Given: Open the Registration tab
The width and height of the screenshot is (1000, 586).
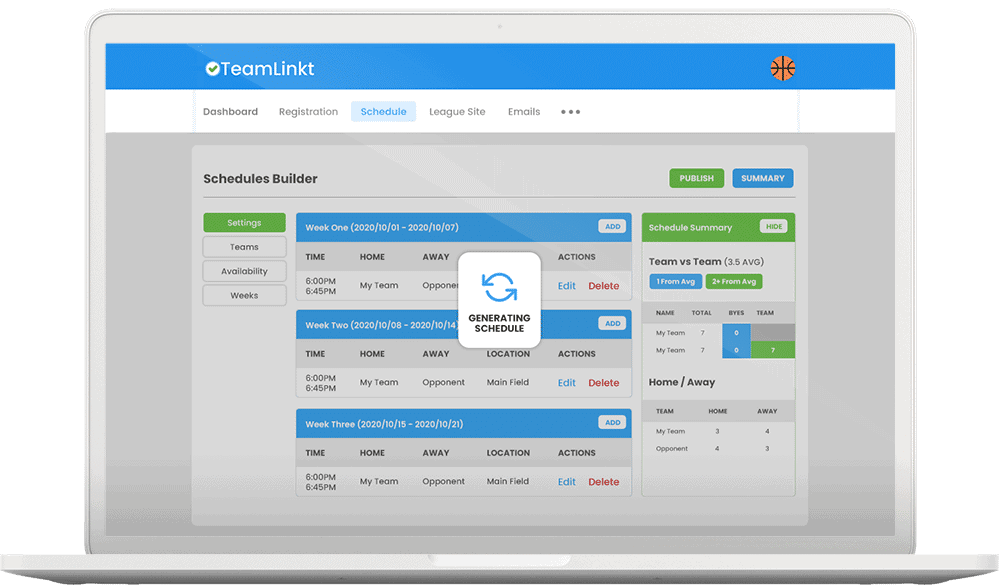Looking at the screenshot, I should [308, 112].
